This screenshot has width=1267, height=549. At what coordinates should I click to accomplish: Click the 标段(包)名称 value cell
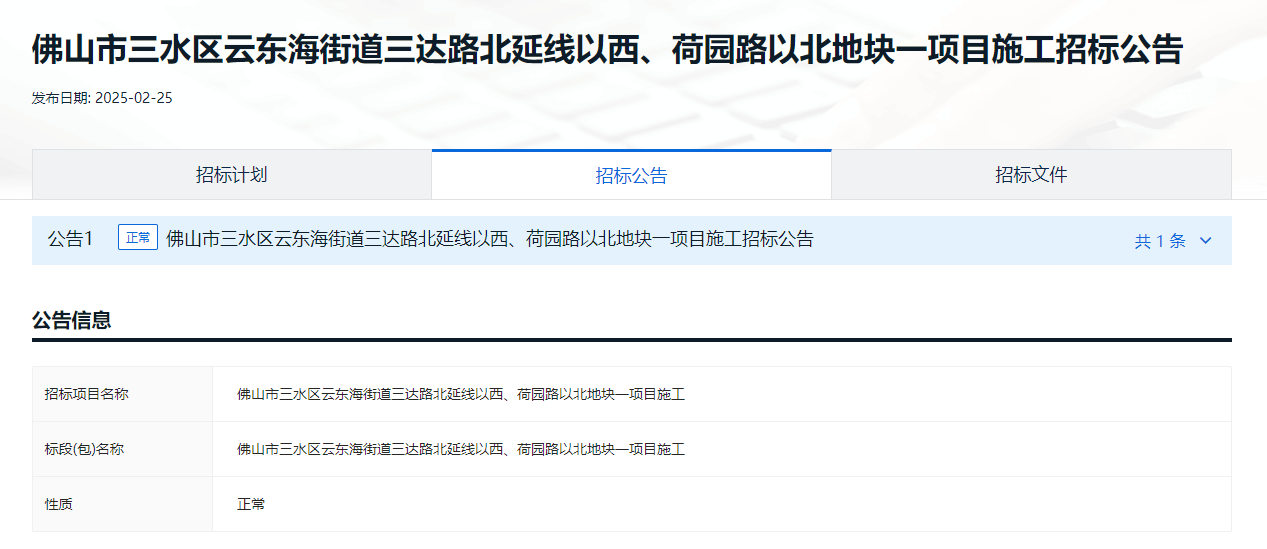click(x=721, y=449)
